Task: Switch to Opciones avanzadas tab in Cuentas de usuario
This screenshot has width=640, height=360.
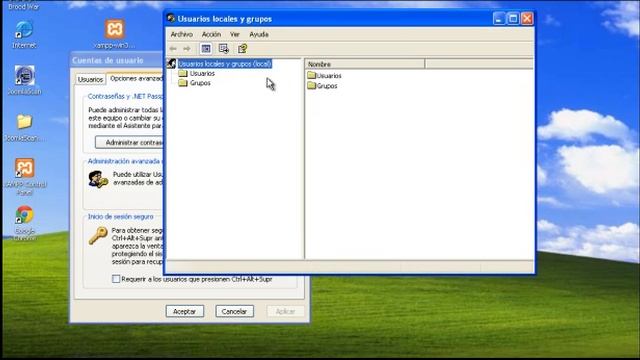Action: 135,78
